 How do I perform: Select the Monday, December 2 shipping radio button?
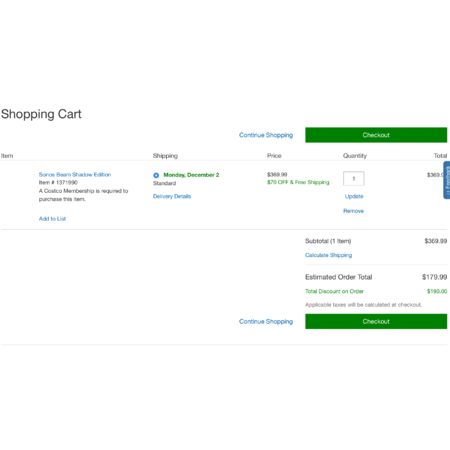click(x=156, y=175)
